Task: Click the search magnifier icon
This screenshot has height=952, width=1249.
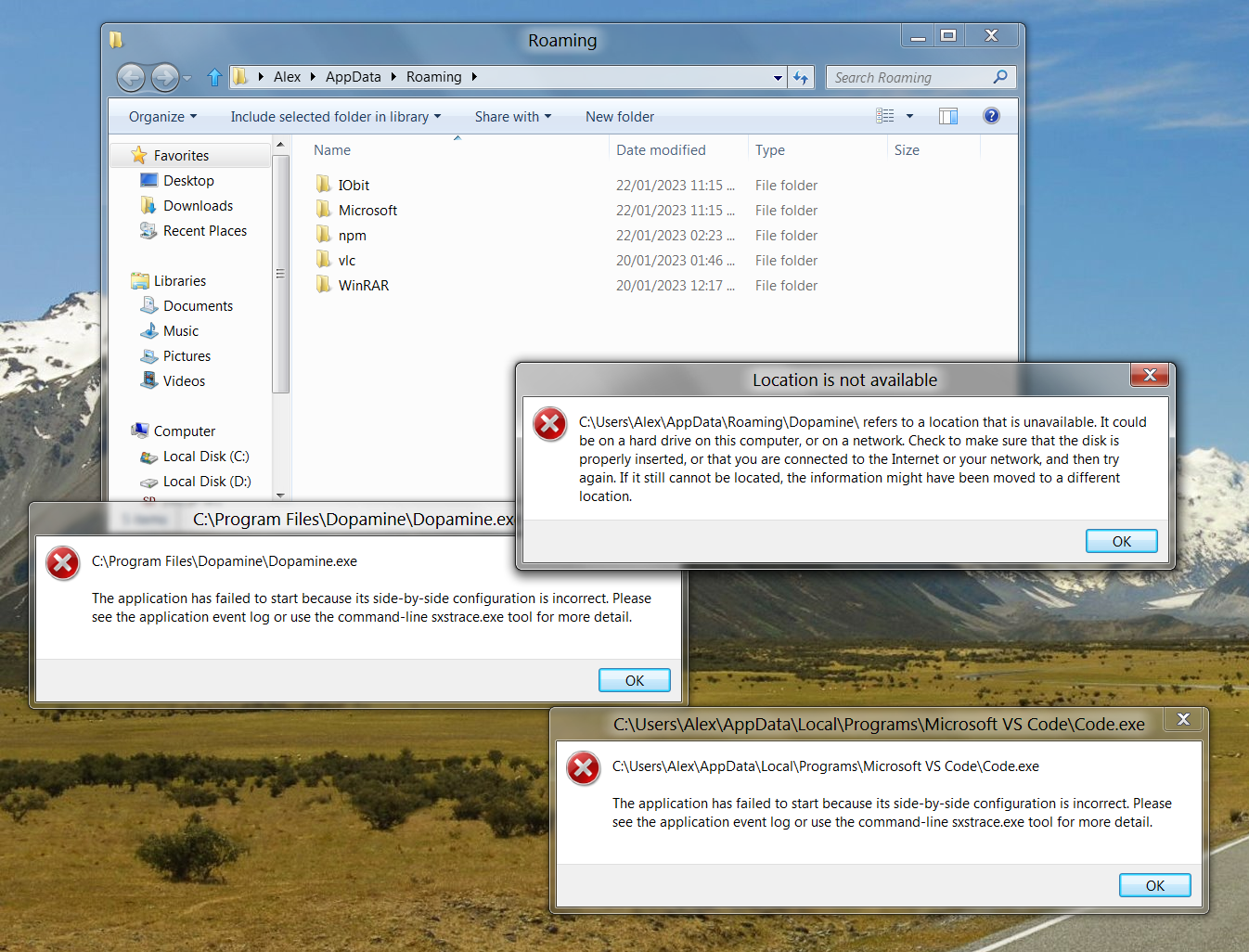Action: pos(999,77)
